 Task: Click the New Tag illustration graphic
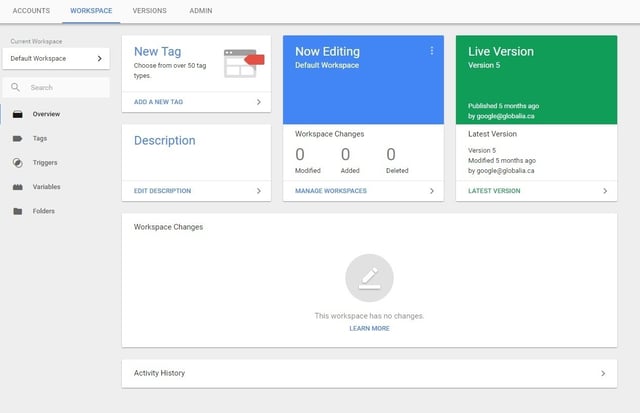tap(244, 63)
